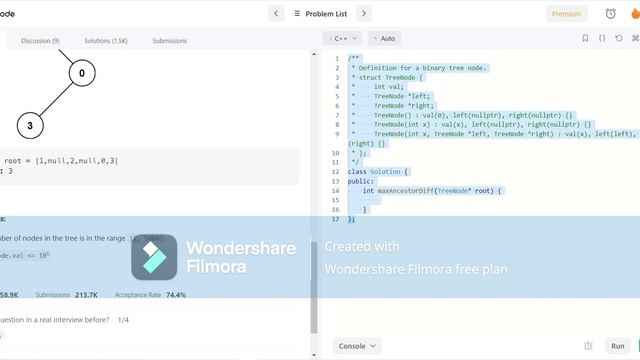Reset code with the revert arrow icon
Screen dimensions: 640x360
(619, 38)
